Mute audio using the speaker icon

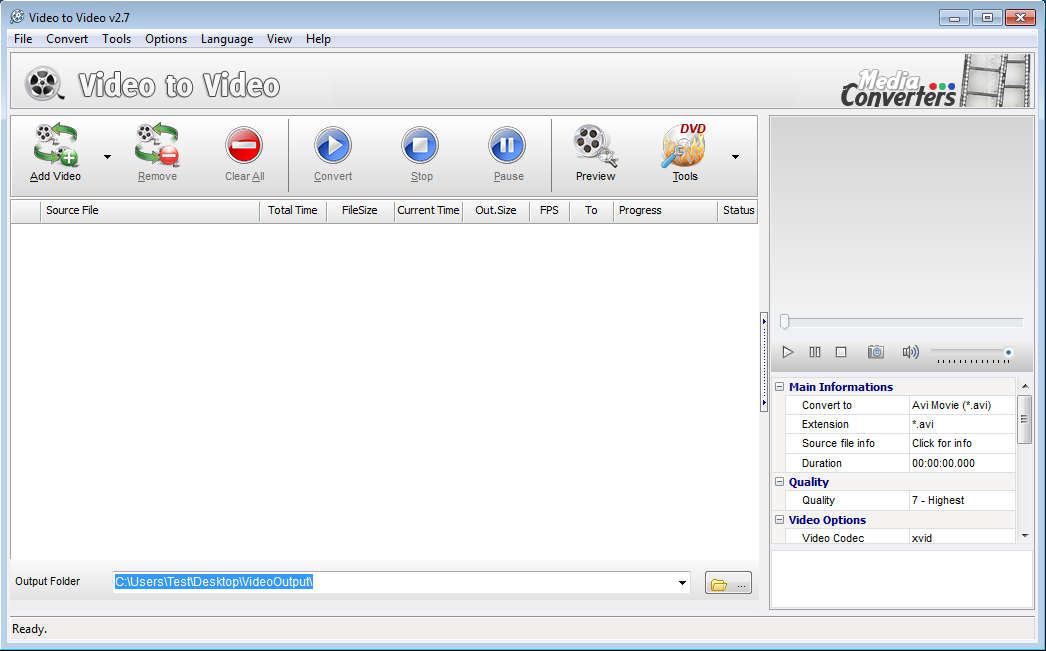point(910,352)
